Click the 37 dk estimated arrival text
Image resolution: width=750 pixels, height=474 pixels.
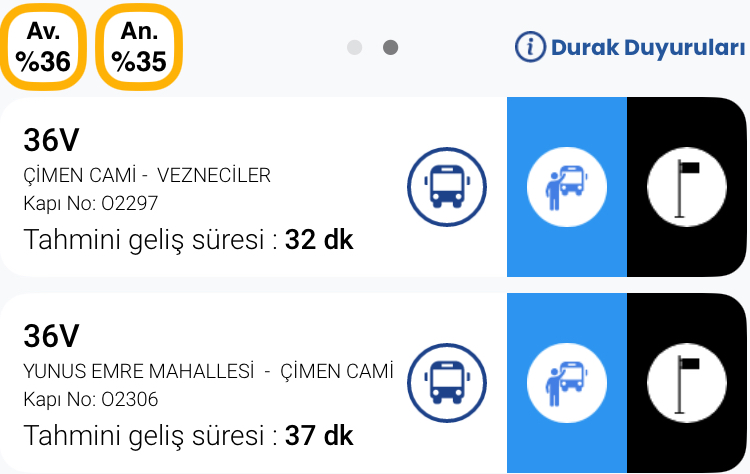pos(319,436)
